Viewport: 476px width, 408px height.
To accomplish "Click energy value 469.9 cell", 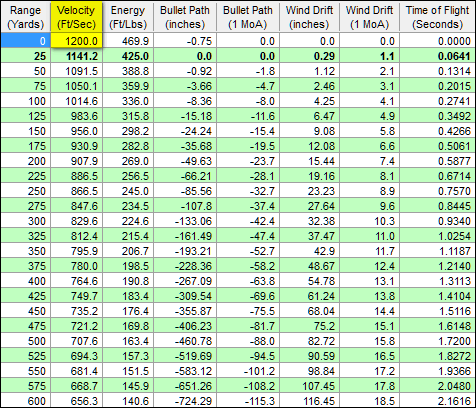I will pos(128,41).
